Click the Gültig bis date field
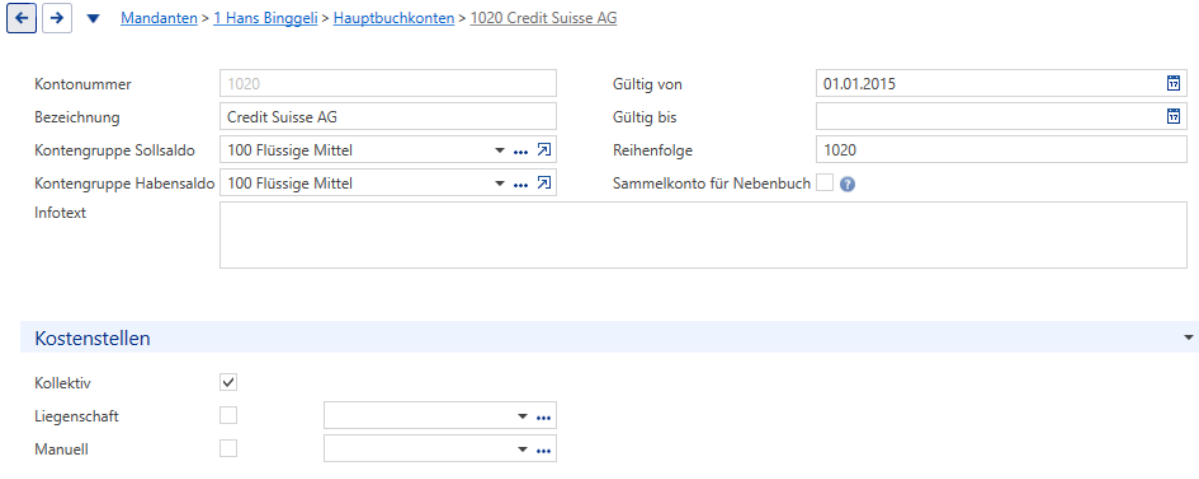 tap(1001, 117)
